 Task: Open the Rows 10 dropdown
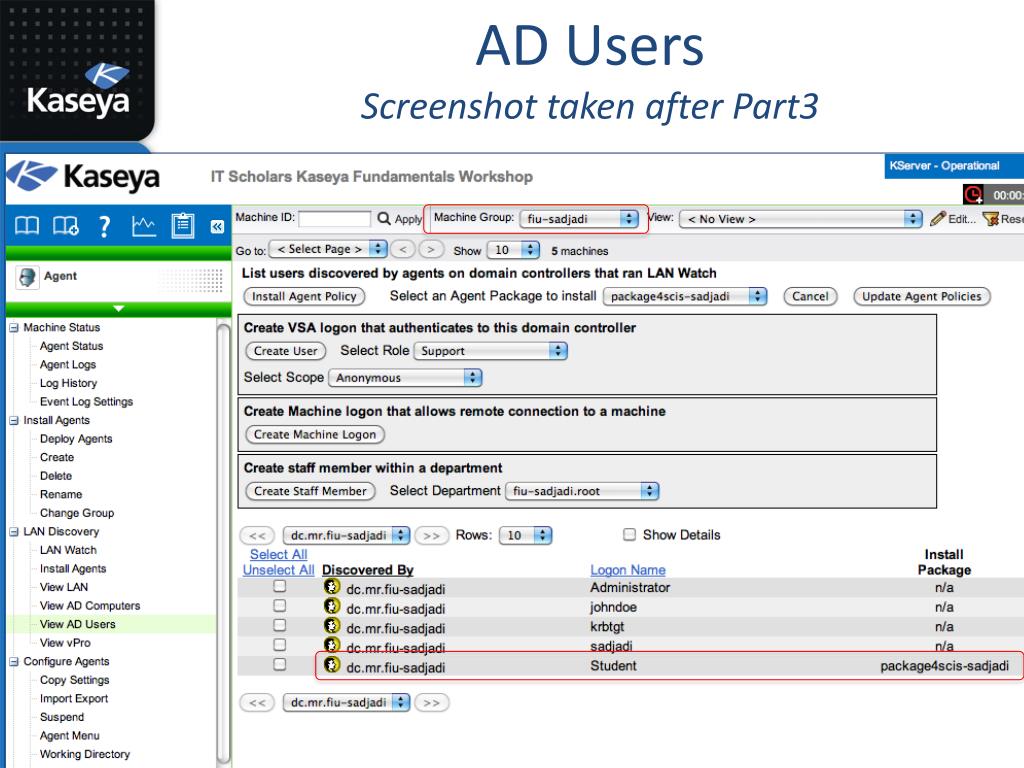coord(525,536)
